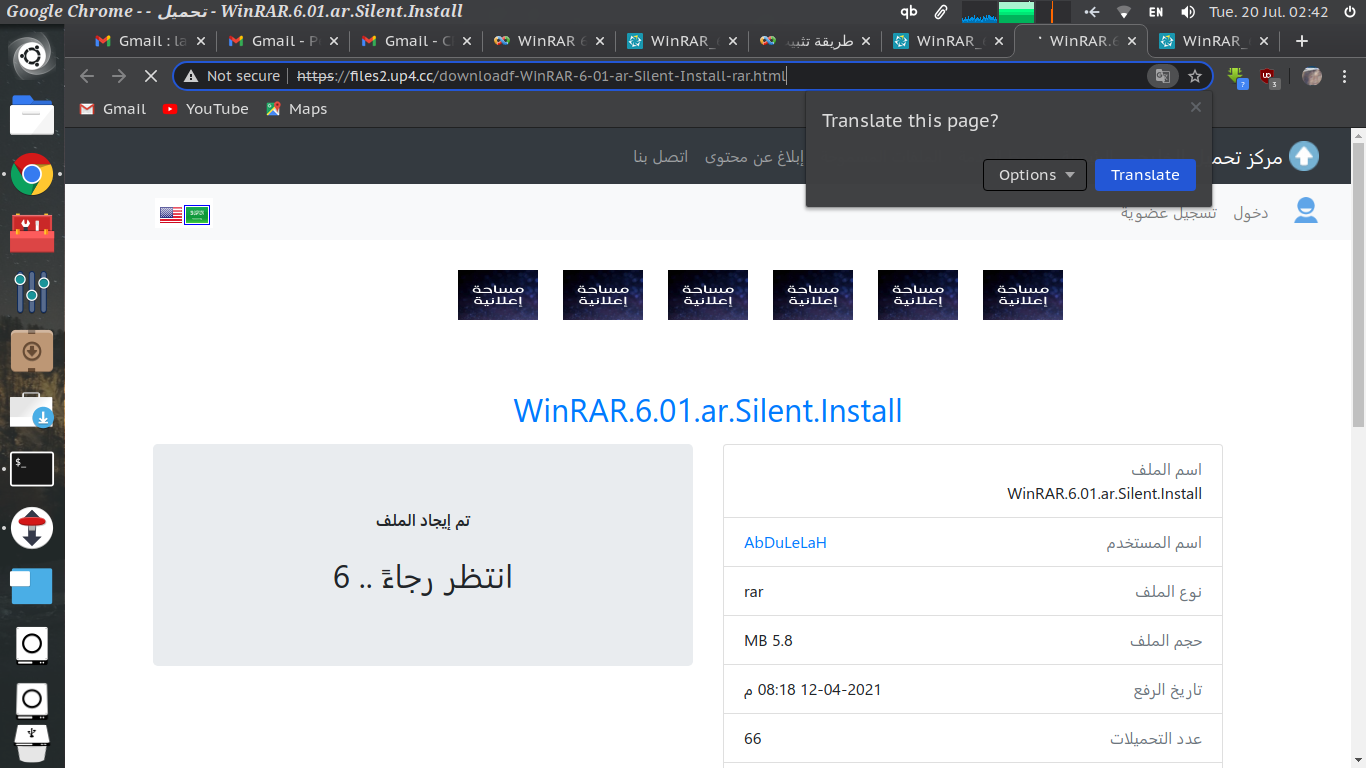Click the Google Chrome dock icon
Viewport: 1366px width, 768px height.
32,175
